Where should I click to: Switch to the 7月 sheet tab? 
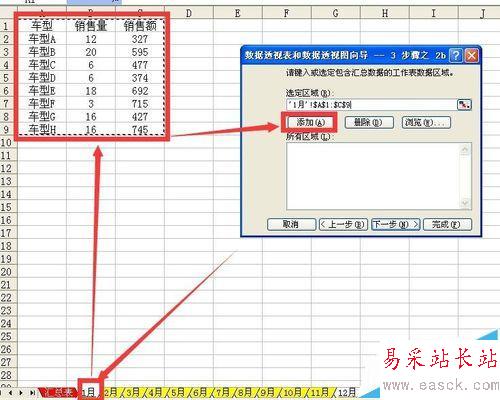pyautogui.click(x=222, y=392)
